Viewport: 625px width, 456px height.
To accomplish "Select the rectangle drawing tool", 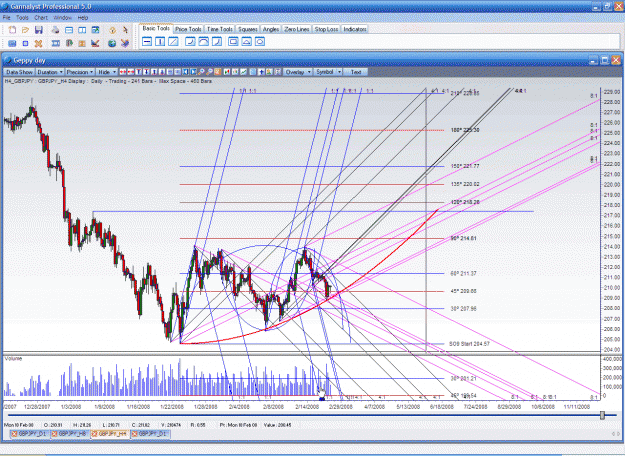I will [x=233, y=41].
